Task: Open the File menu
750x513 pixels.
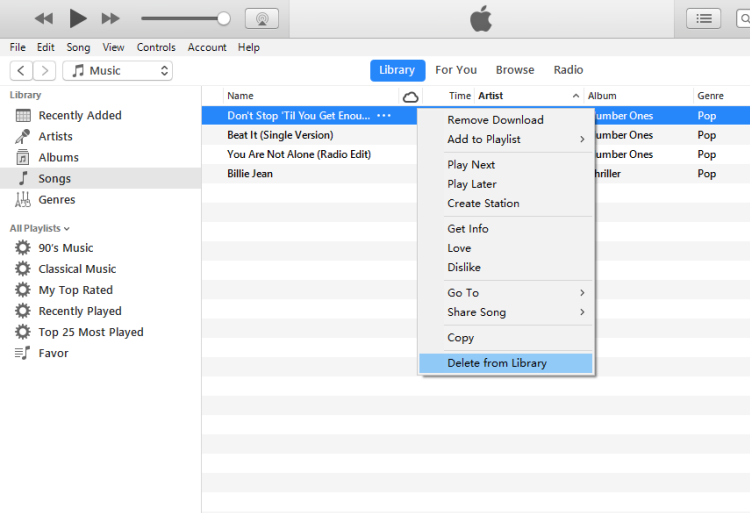Action: click(x=17, y=47)
